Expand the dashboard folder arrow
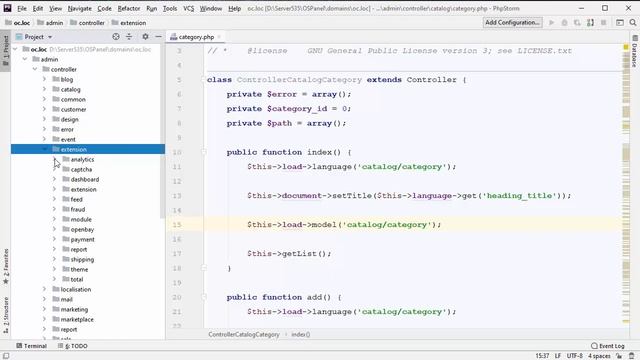The image size is (640, 360). 54,179
